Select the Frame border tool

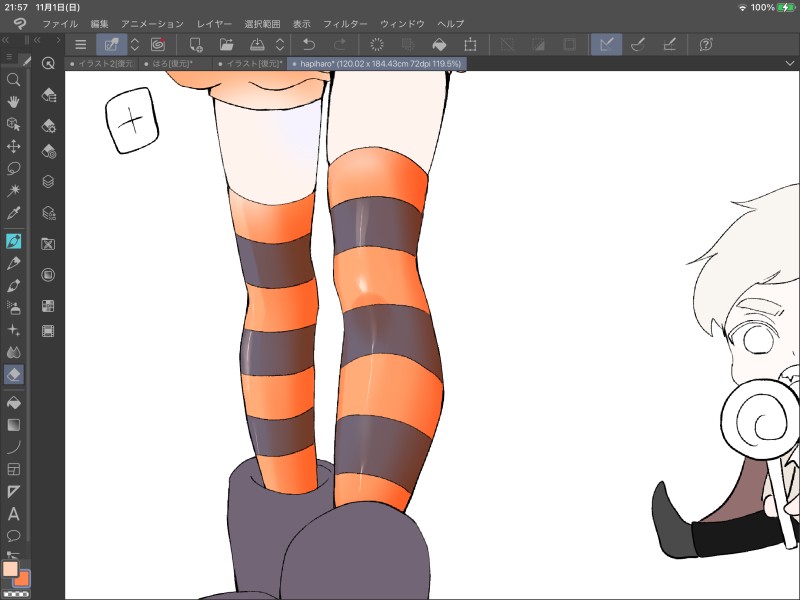tap(14, 469)
